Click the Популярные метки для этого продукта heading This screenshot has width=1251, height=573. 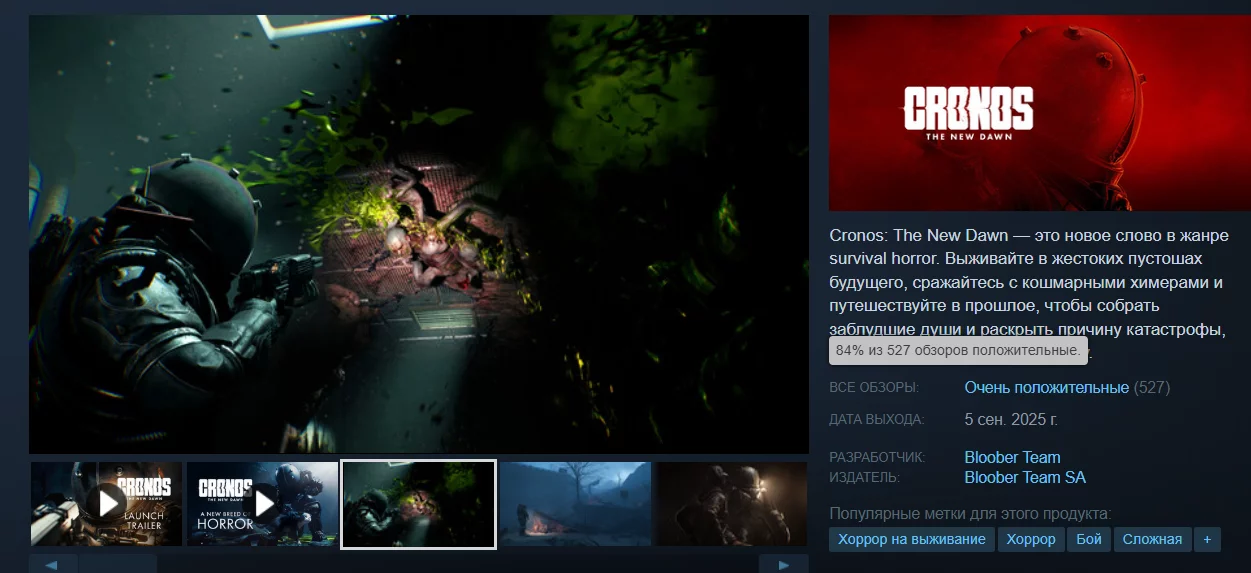click(970, 514)
